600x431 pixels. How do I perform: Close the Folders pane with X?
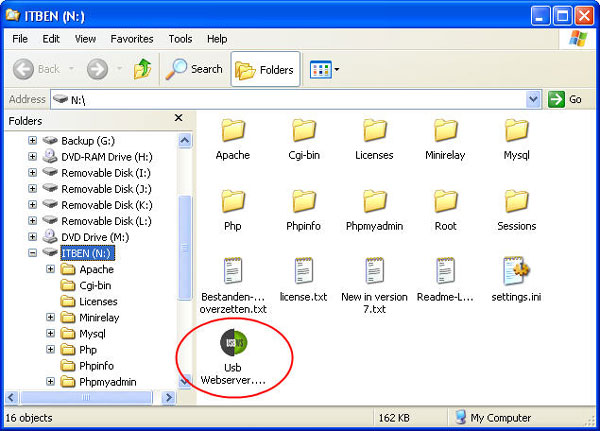pyautogui.click(x=178, y=118)
